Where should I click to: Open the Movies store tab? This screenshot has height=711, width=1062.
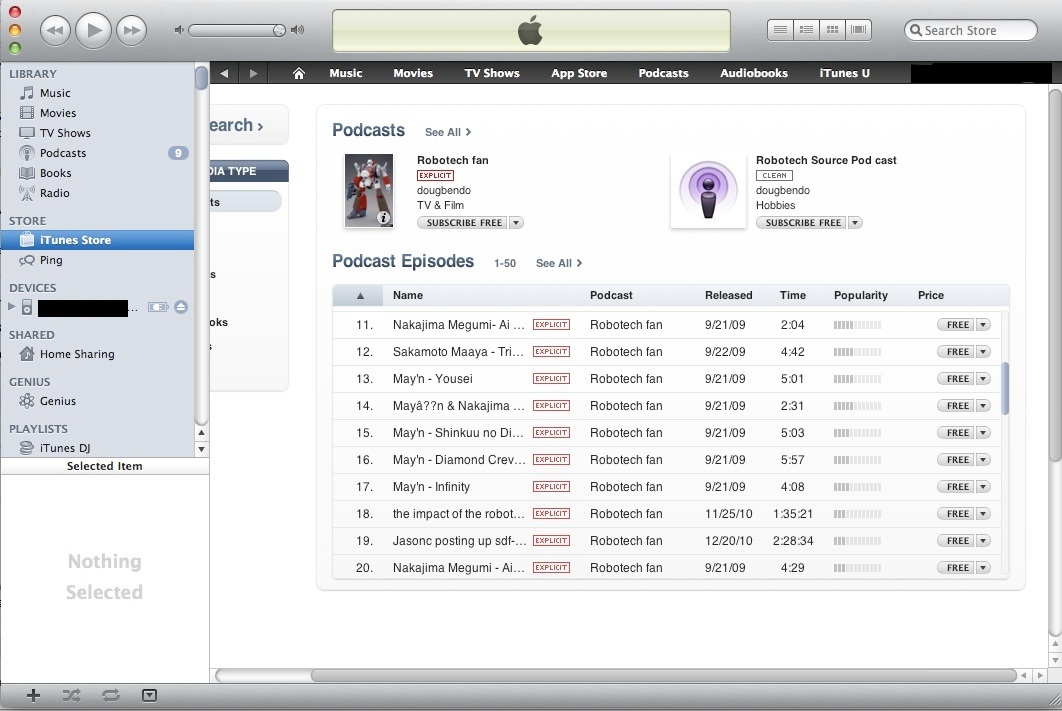click(413, 73)
